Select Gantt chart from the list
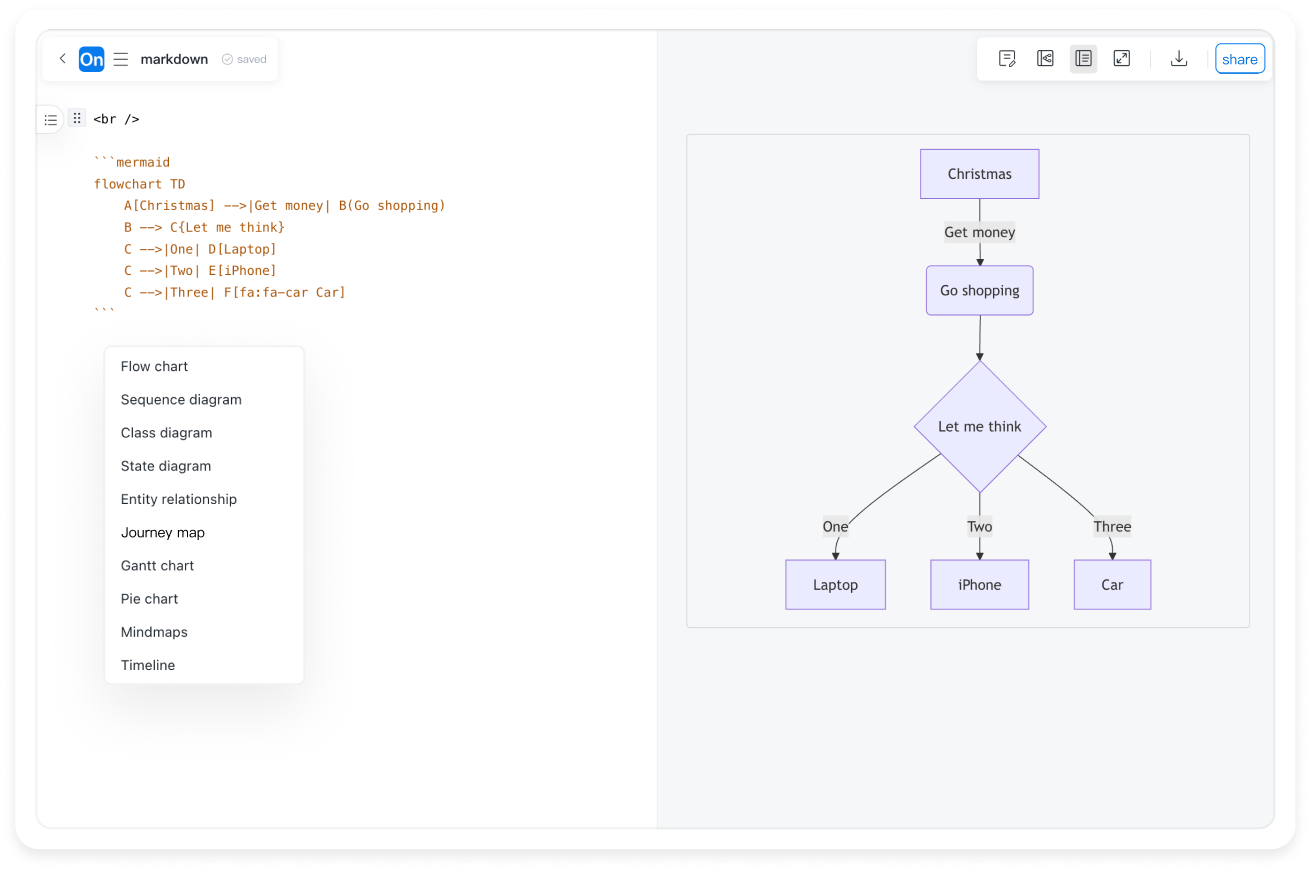Image resolution: width=1311 pixels, height=871 pixels. [x=204, y=566]
